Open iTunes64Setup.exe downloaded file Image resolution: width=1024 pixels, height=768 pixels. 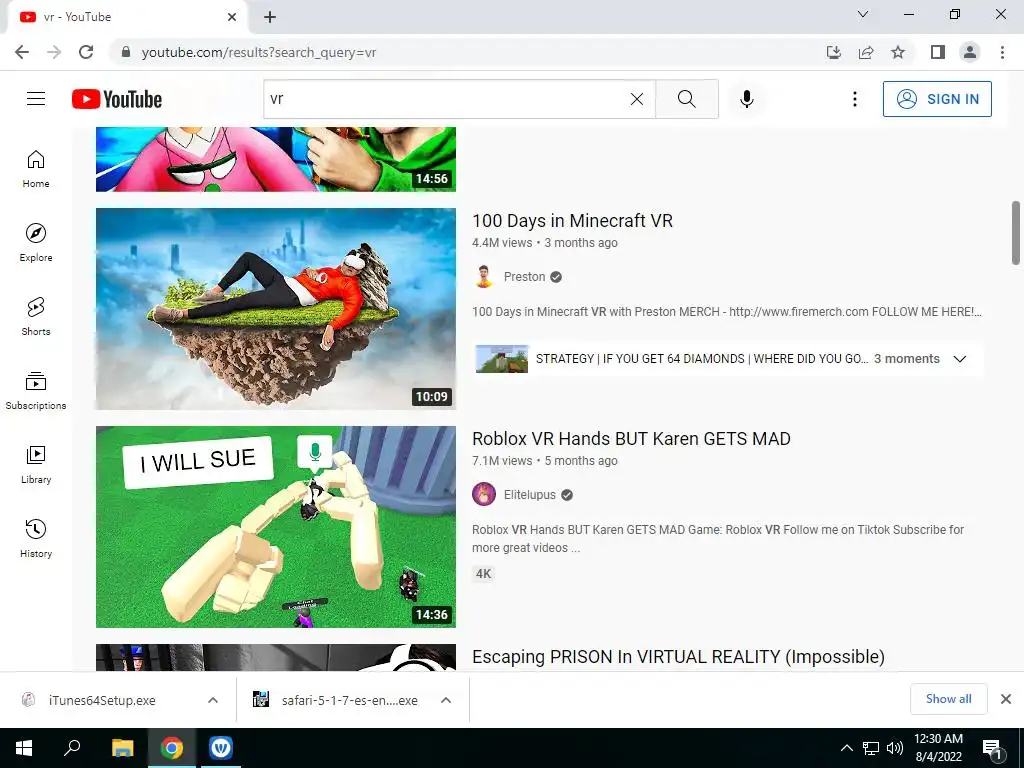click(102, 700)
